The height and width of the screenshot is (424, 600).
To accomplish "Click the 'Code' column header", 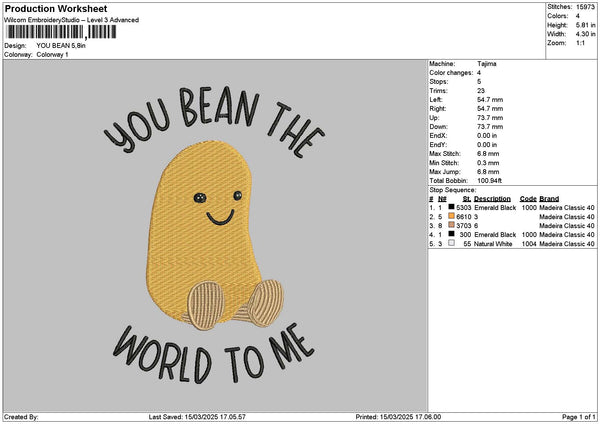I will click(528, 198).
